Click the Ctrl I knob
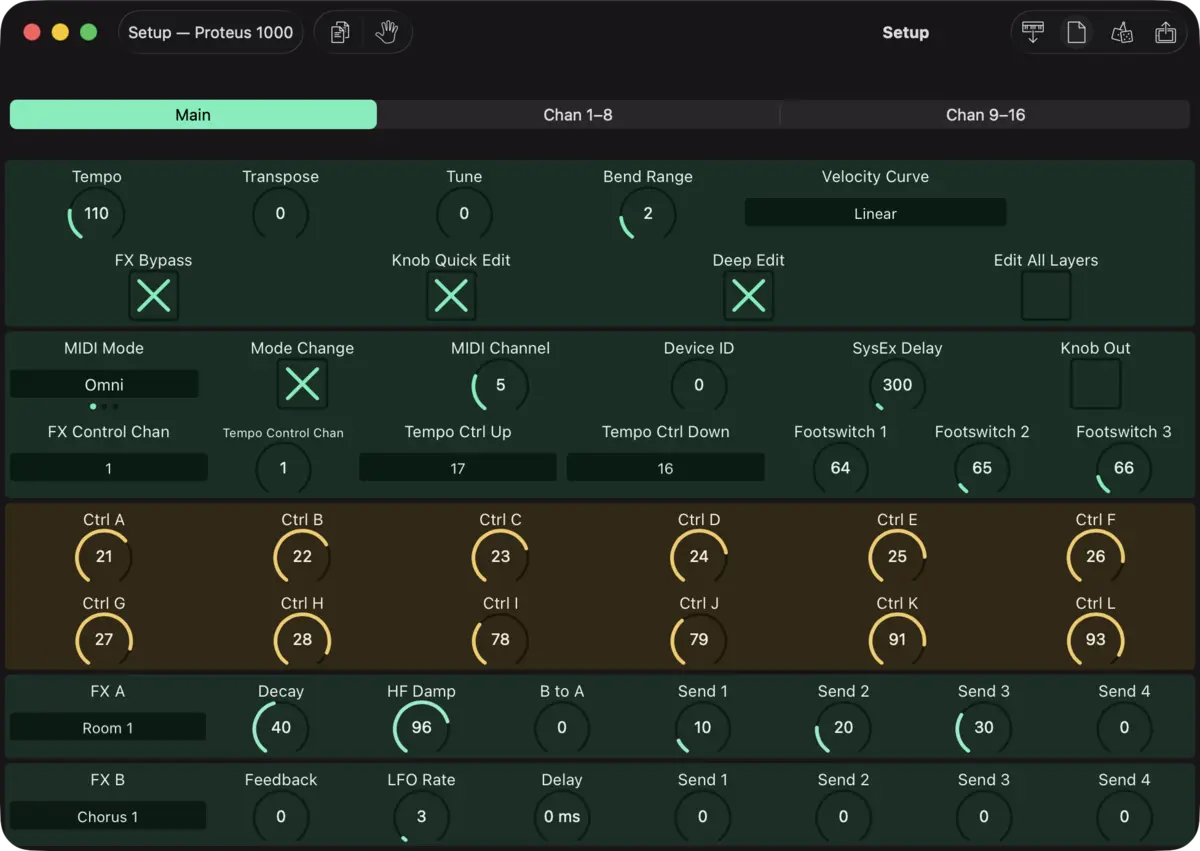Viewport: 1200px width, 851px height. pos(500,639)
